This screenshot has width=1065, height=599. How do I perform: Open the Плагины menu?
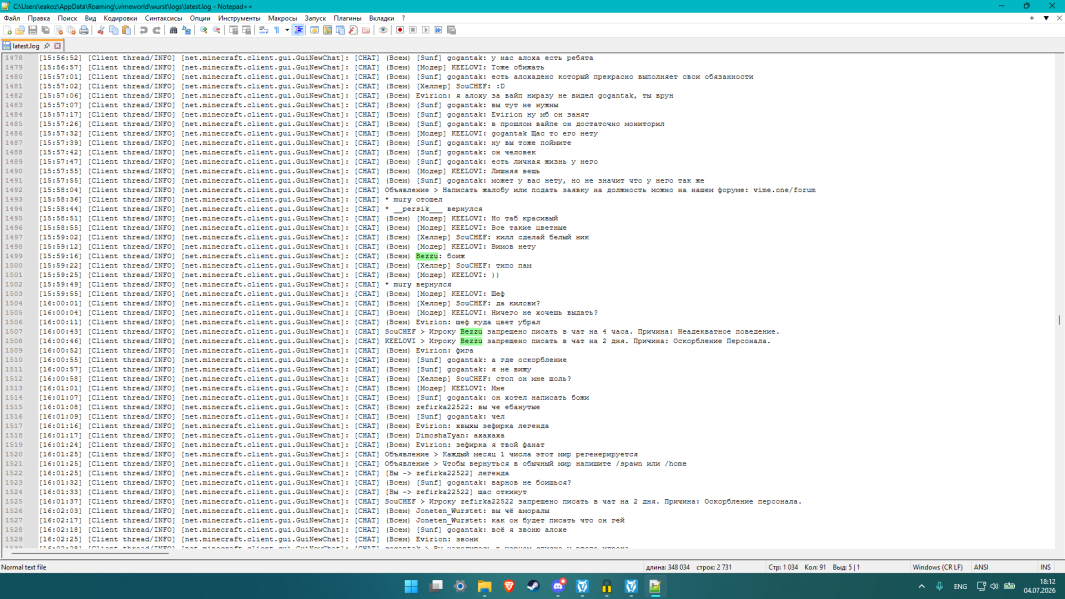(347, 18)
